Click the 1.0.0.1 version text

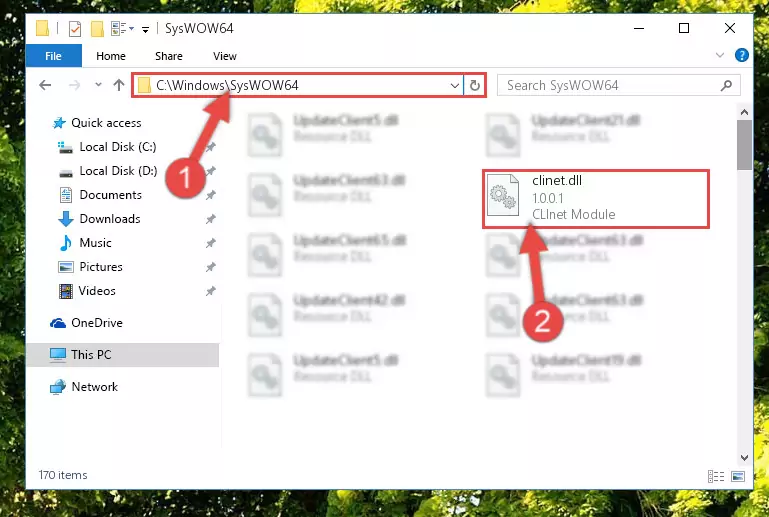547,198
